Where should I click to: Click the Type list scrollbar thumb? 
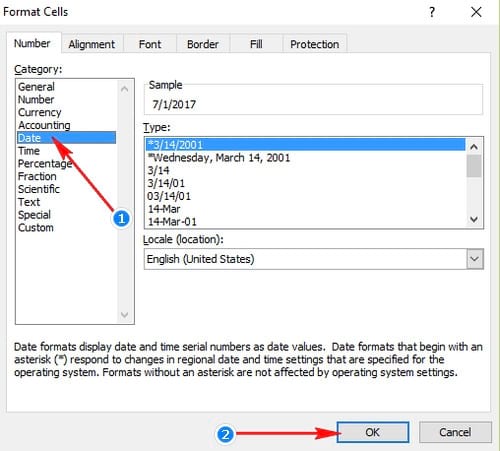(x=474, y=166)
